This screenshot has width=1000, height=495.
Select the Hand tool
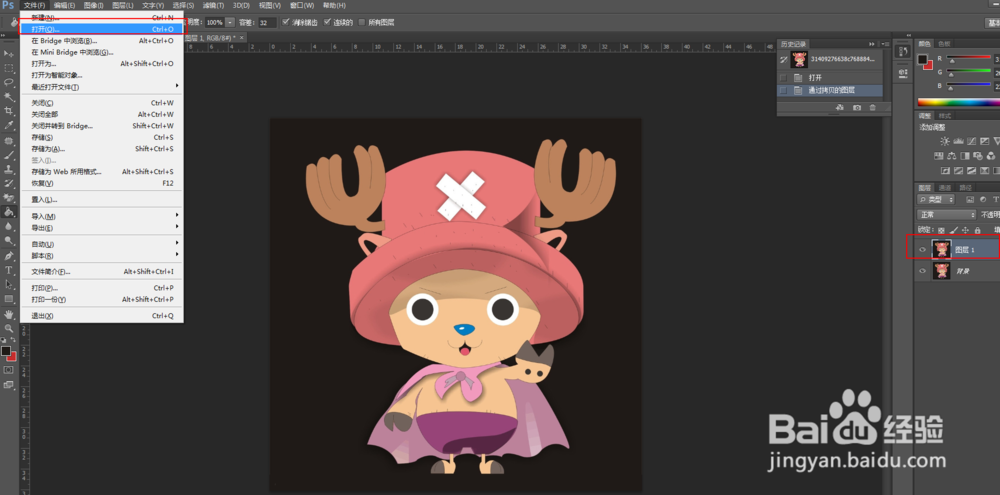(9, 314)
